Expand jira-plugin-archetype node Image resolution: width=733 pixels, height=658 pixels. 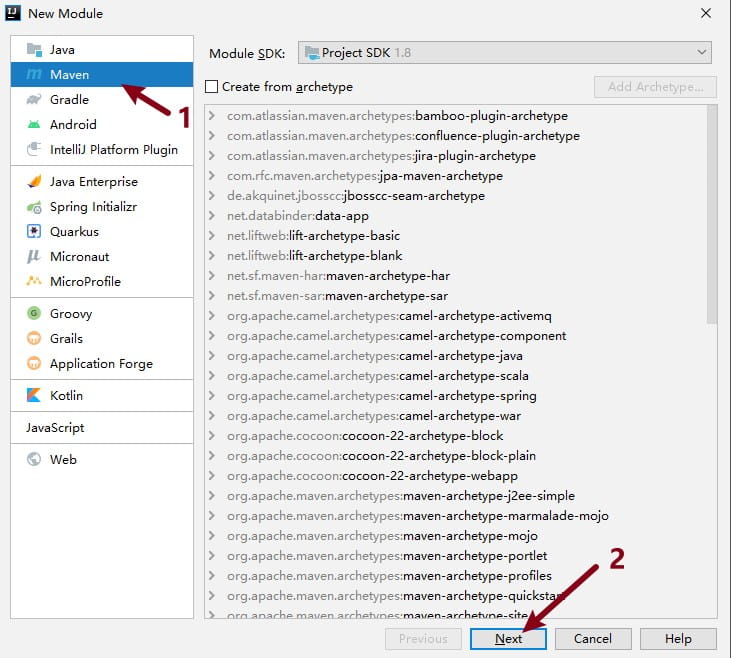coord(212,156)
